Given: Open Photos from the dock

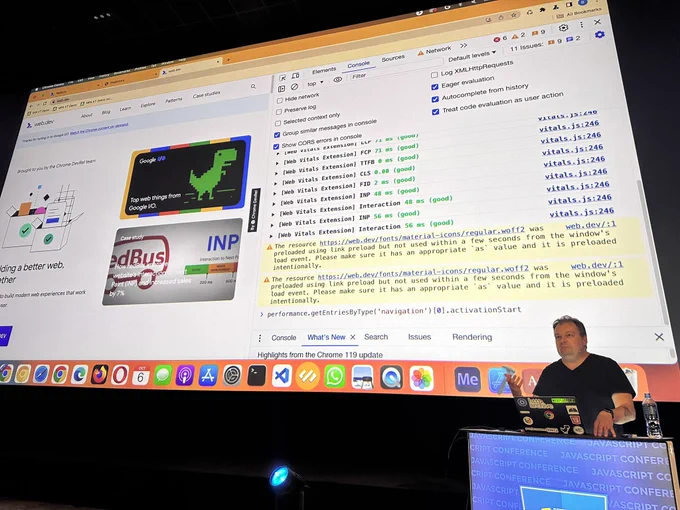Looking at the screenshot, I should click(x=421, y=378).
